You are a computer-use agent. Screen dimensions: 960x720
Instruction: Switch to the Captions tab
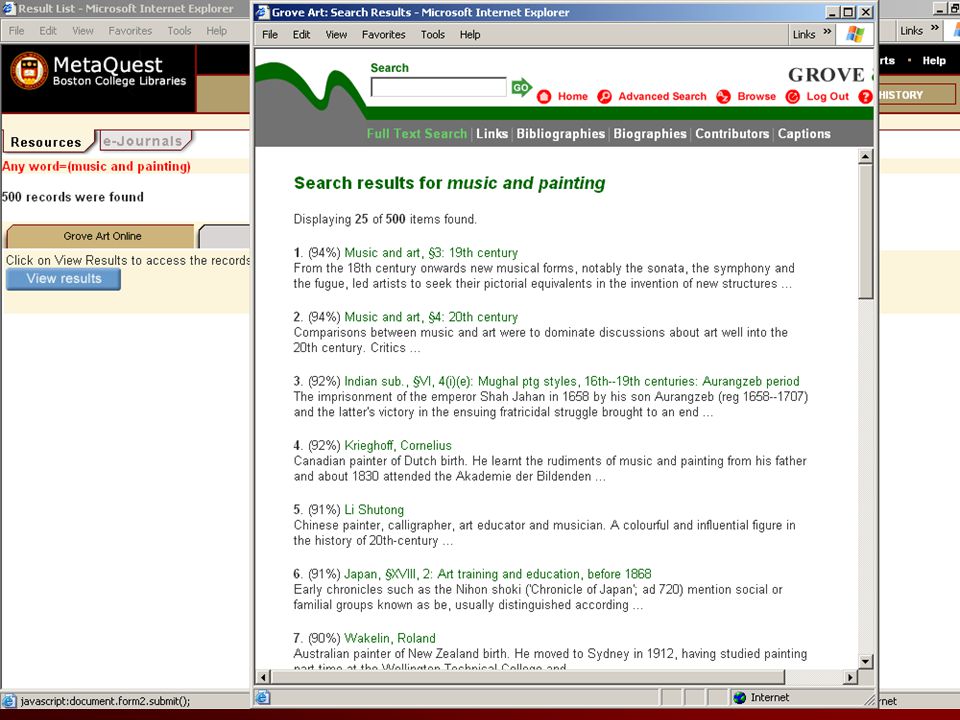point(804,133)
